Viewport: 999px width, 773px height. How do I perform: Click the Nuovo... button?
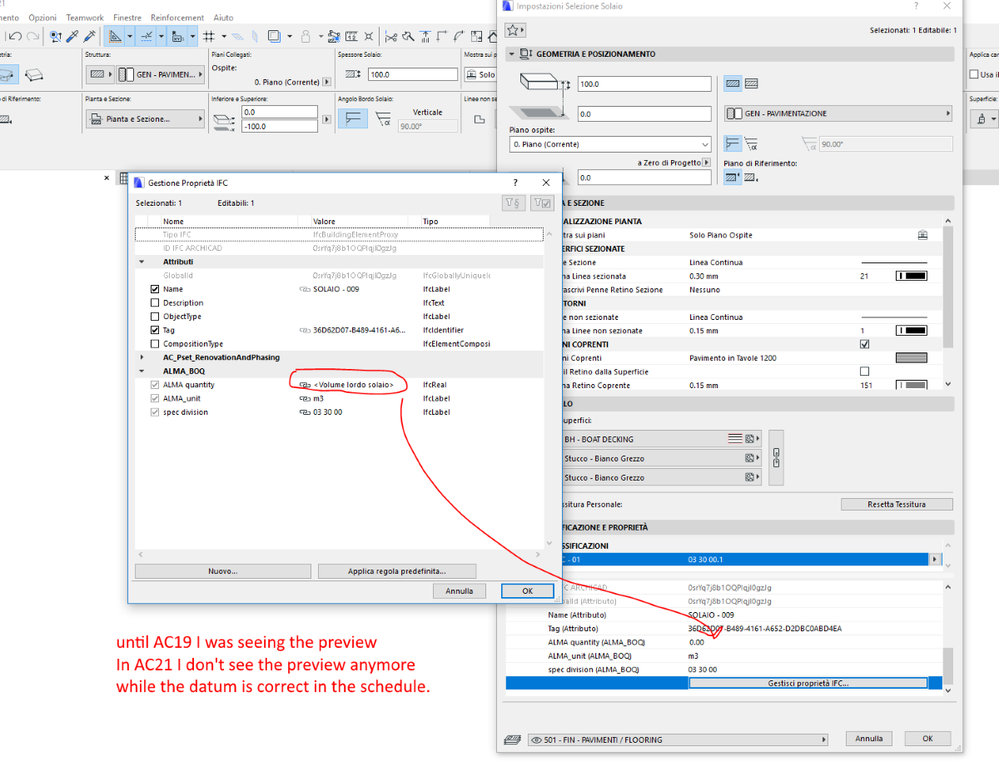[x=223, y=571]
